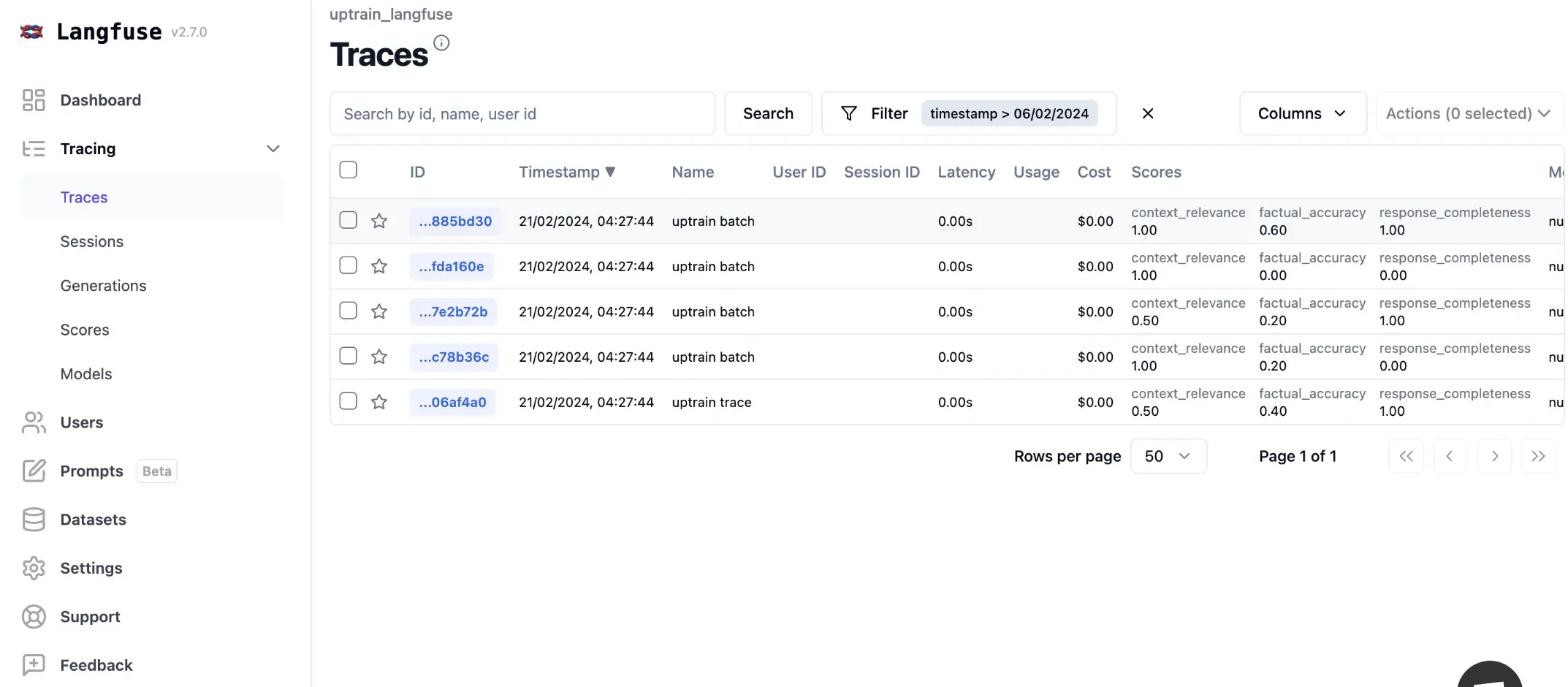
Task: Click the info icon beside Traces title
Action: 441,42
